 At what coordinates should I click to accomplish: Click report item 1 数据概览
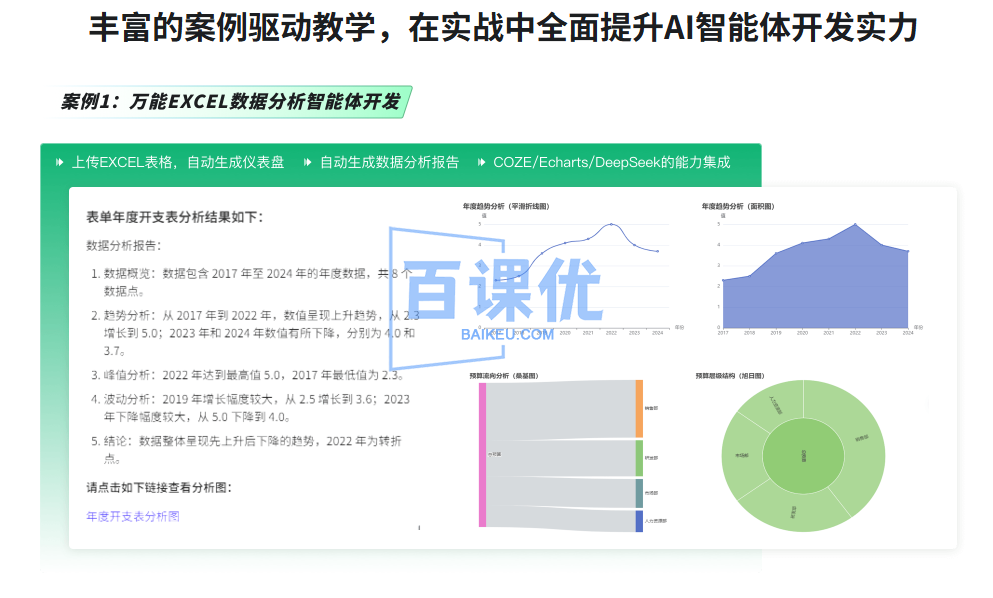pyautogui.click(x=253, y=282)
